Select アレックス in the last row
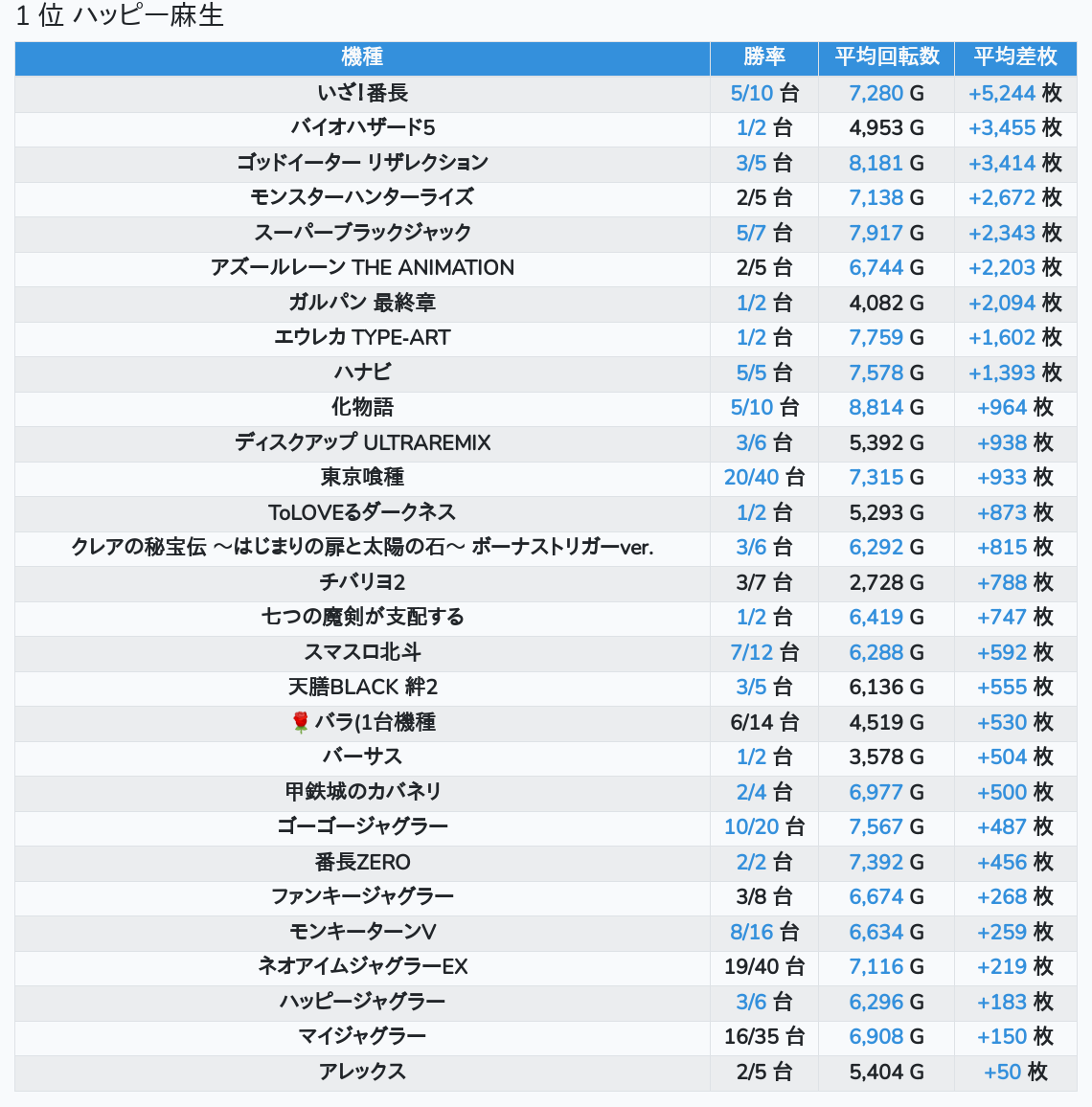Viewport: 1092px width, 1107px height. point(362,1072)
